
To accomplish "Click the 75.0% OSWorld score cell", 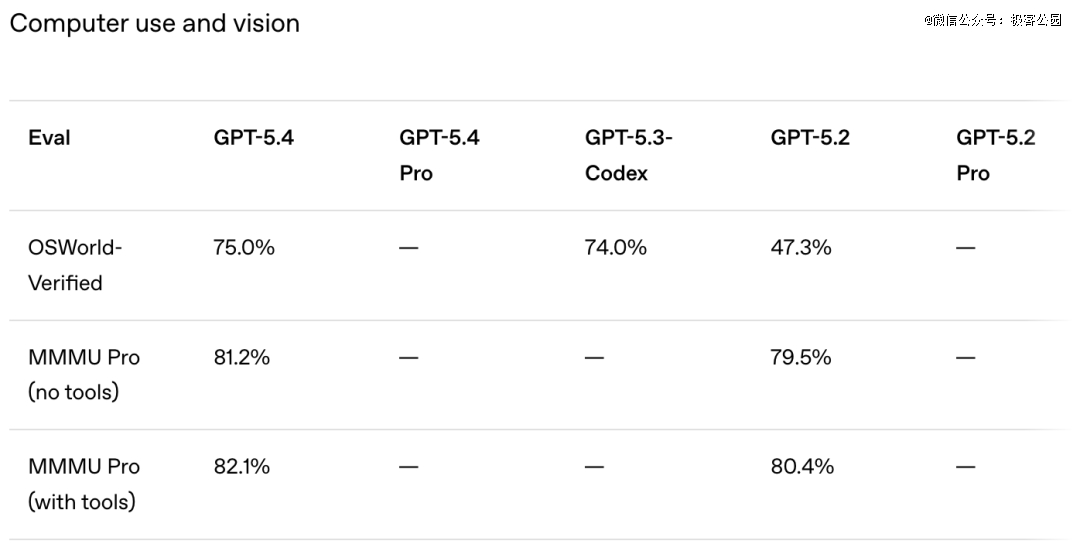I will pyautogui.click(x=243, y=247).
